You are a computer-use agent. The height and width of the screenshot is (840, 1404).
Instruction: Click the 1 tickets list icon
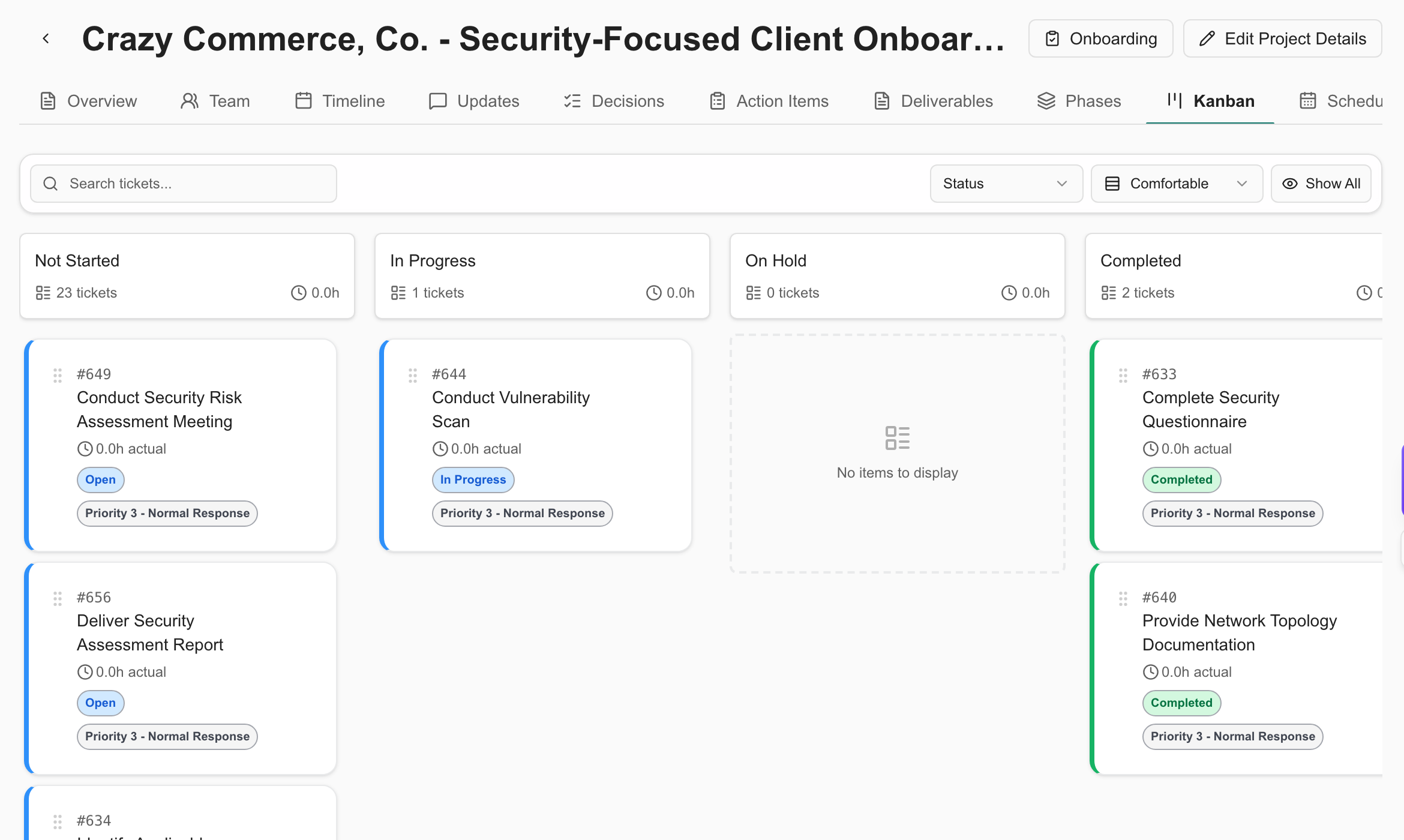[398, 293]
